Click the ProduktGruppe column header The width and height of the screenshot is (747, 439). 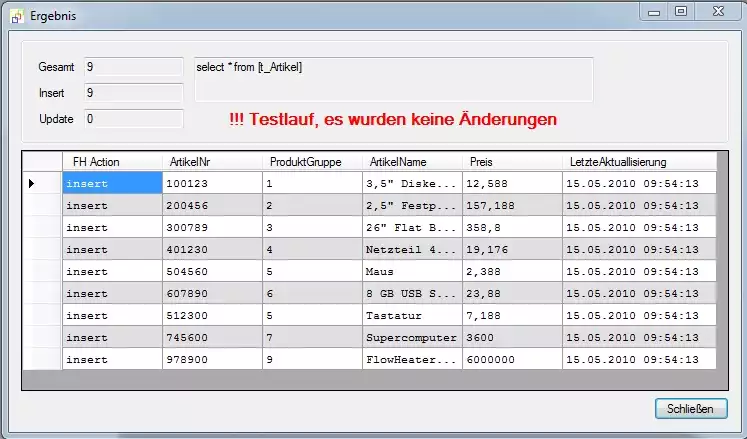point(311,162)
